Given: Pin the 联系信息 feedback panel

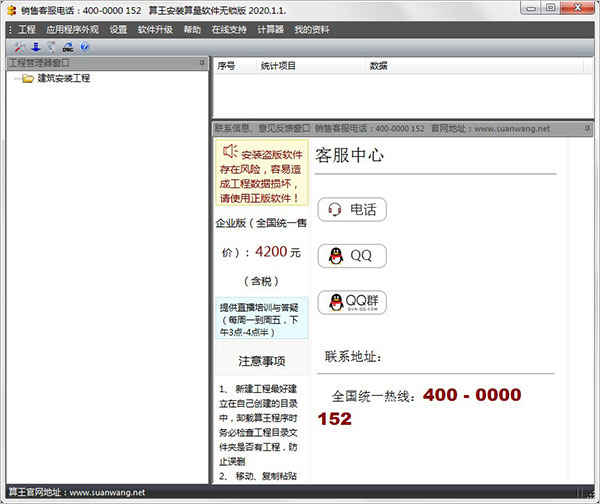Looking at the screenshot, I should 588,129.
